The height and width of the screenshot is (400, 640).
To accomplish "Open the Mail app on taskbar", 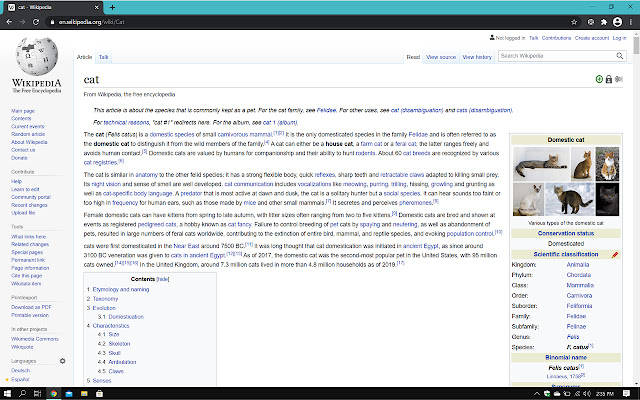I will coord(69,393).
